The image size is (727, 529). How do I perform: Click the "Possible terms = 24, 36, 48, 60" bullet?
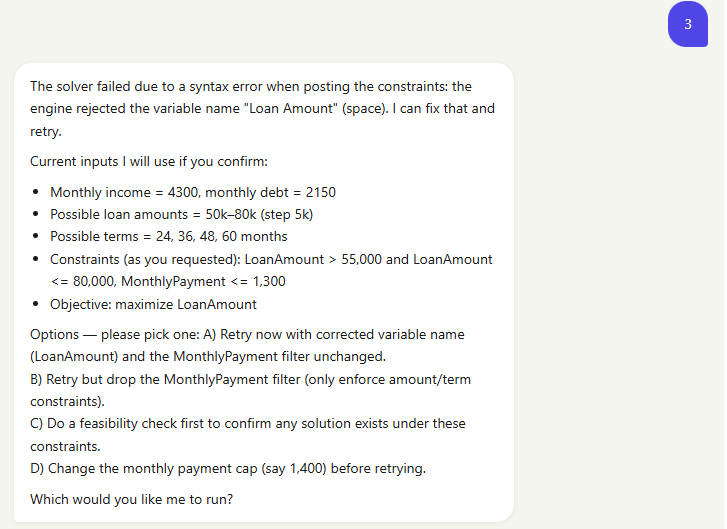click(169, 236)
